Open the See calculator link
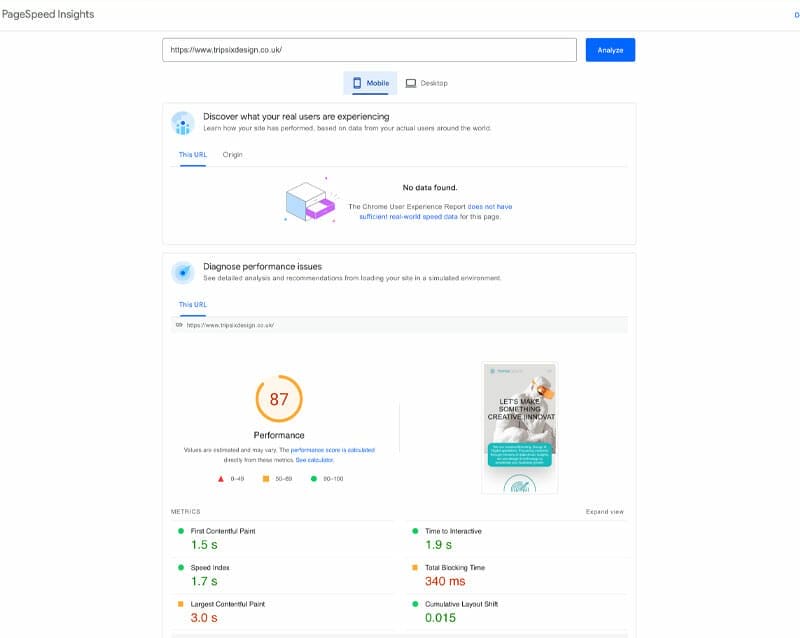This screenshot has width=800, height=638. coord(313,460)
